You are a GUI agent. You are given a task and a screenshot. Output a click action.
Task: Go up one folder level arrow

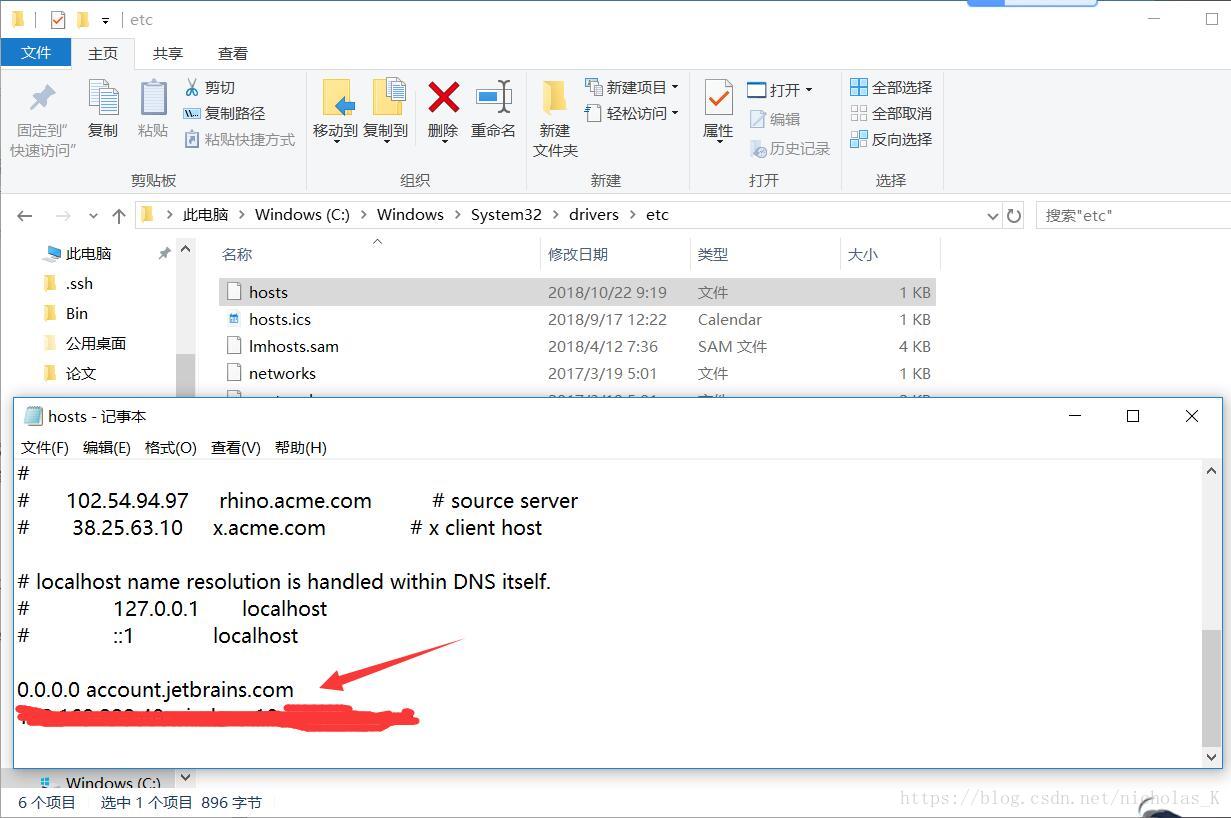119,215
